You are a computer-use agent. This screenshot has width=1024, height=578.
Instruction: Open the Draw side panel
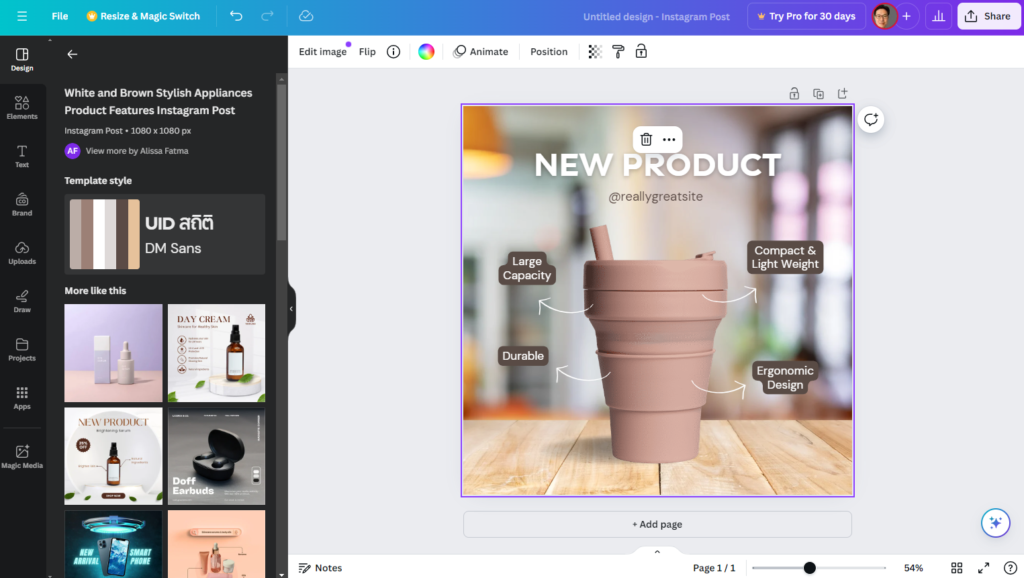click(22, 301)
